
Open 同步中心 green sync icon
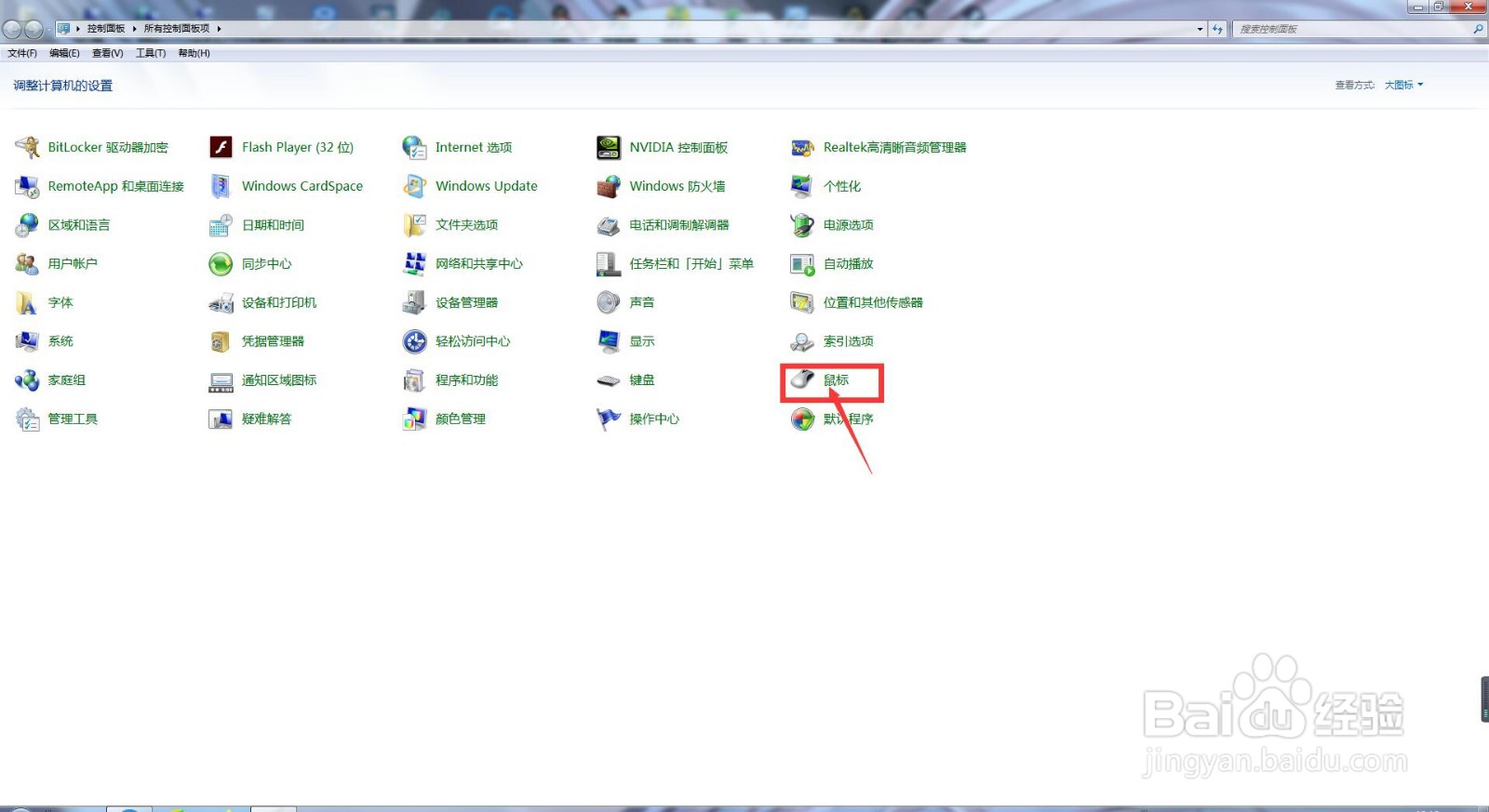pyautogui.click(x=221, y=264)
